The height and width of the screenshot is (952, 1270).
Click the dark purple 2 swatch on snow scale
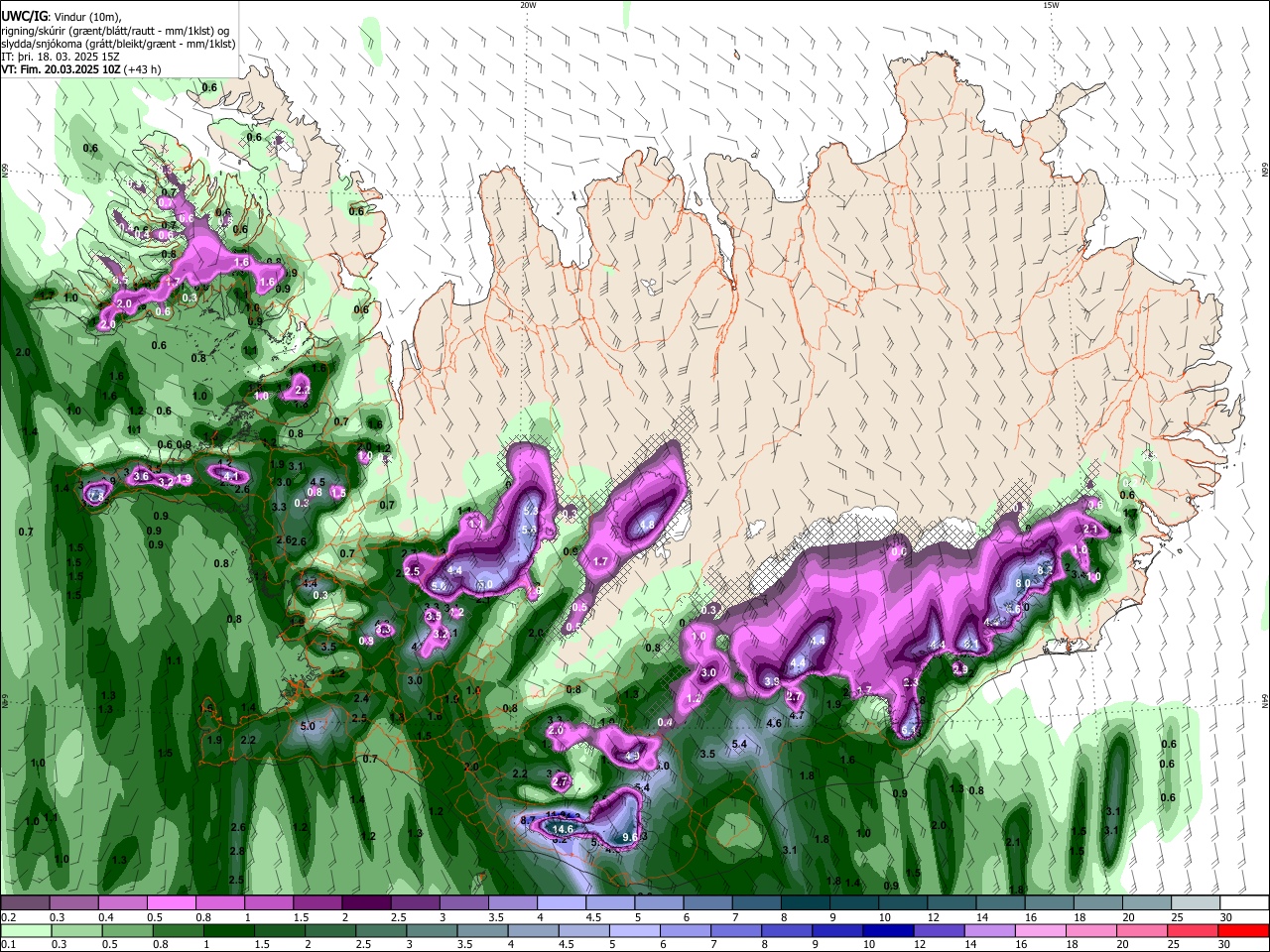(x=365, y=903)
